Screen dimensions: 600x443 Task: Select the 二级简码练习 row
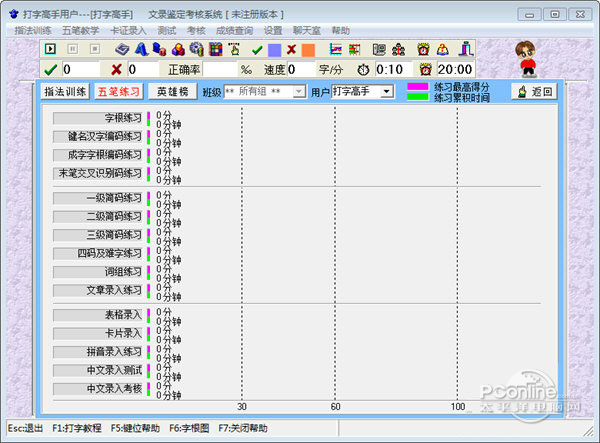click(x=98, y=217)
